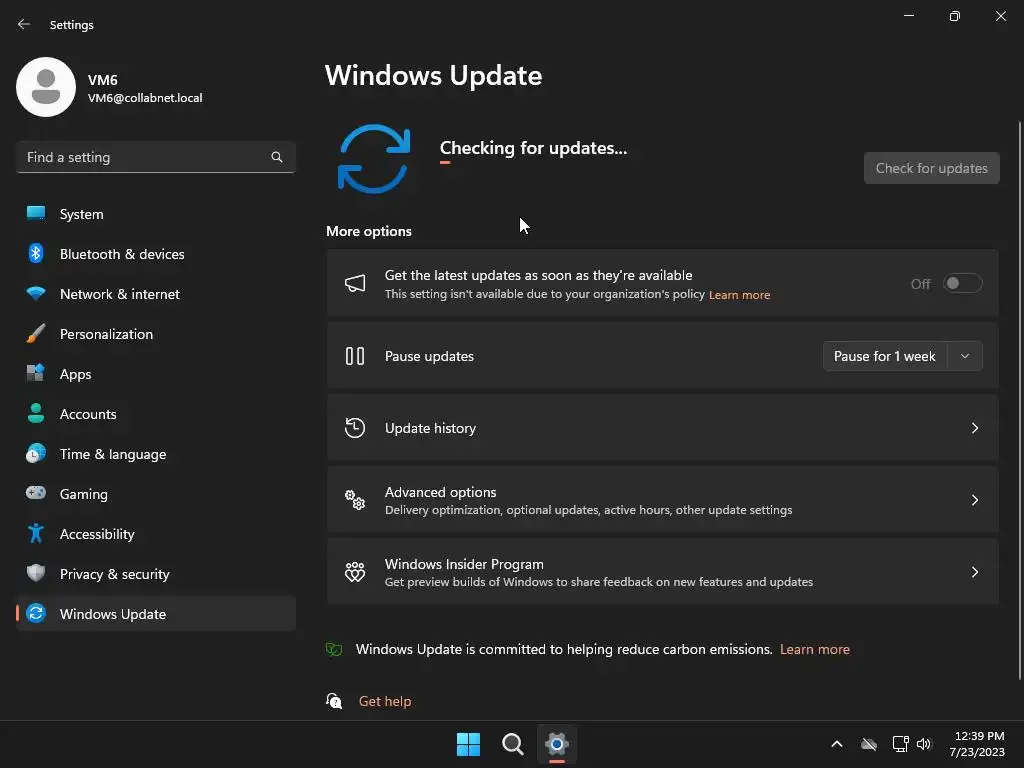1024x768 pixels.
Task: Click the Gaming controller icon
Action: coord(36,493)
